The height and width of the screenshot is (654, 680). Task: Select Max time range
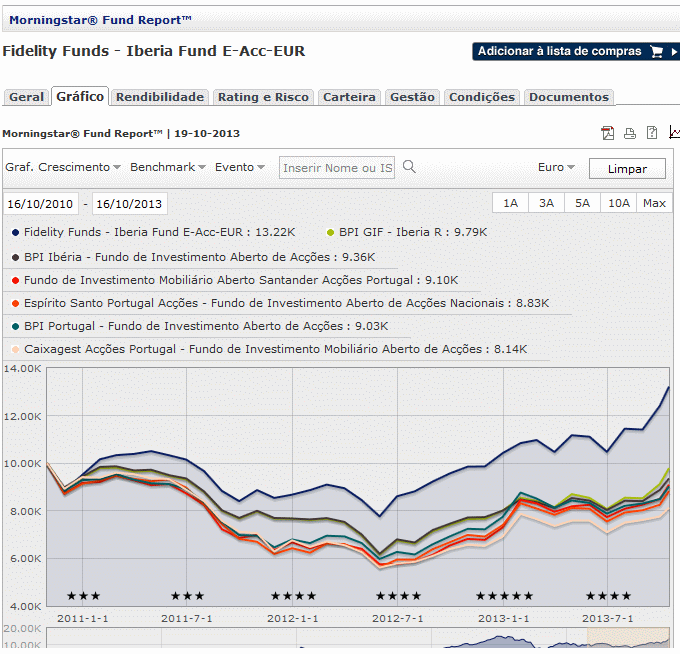click(x=654, y=203)
